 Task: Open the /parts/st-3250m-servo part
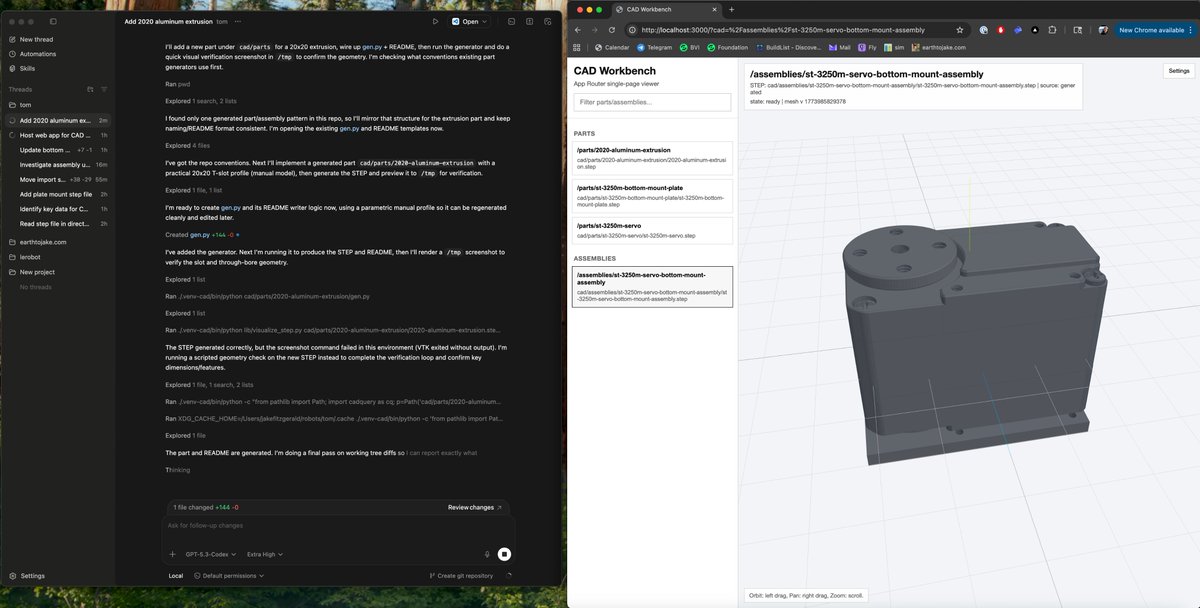click(652, 230)
